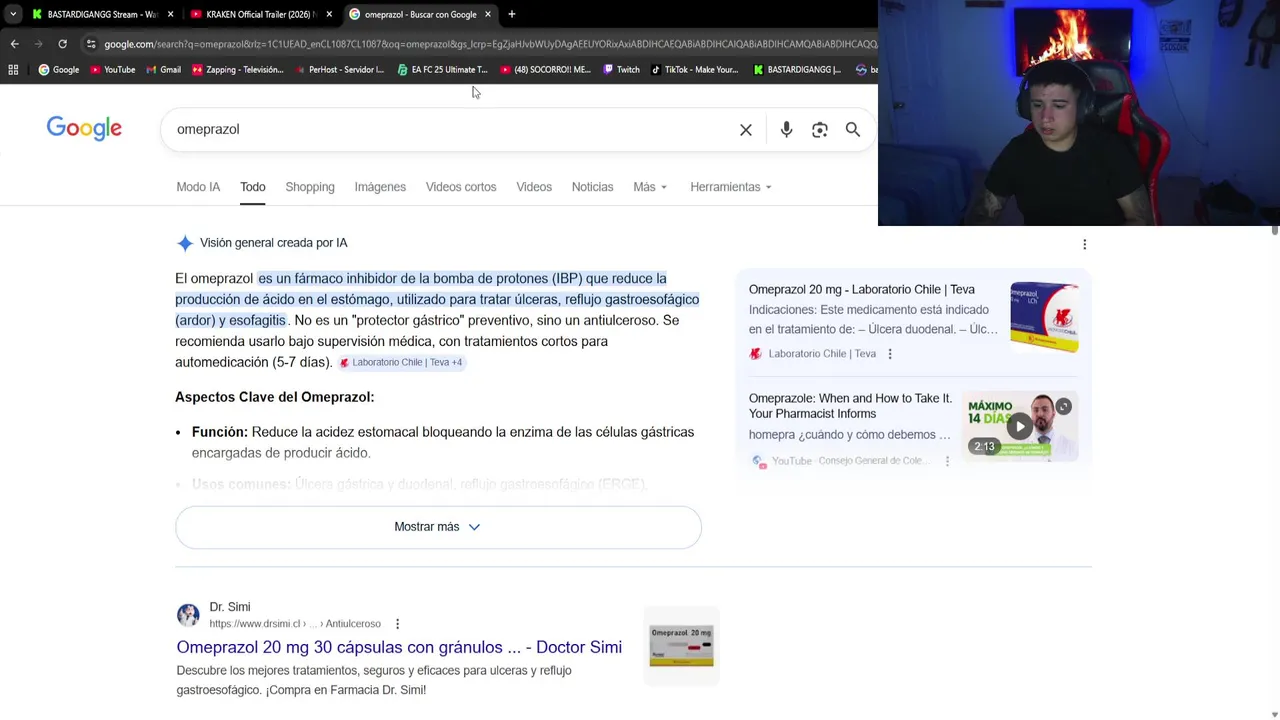Expand AI overview with Mostrar más

(x=438, y=527)
